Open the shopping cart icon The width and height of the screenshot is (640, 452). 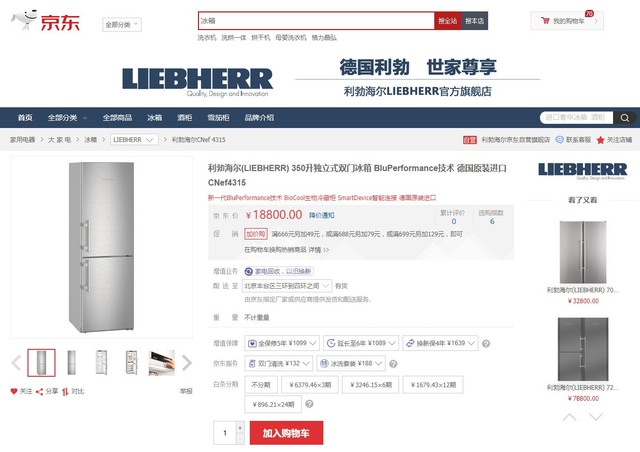point(545,20)
